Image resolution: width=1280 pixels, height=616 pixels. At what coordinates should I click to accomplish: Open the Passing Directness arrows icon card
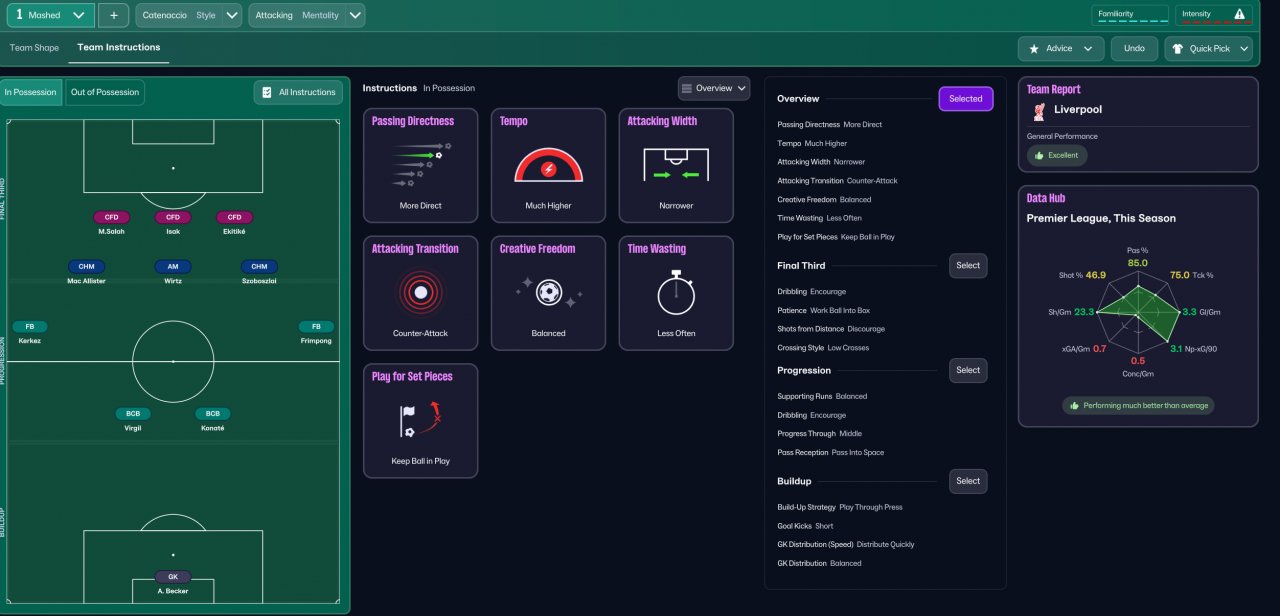coord(421,165)
